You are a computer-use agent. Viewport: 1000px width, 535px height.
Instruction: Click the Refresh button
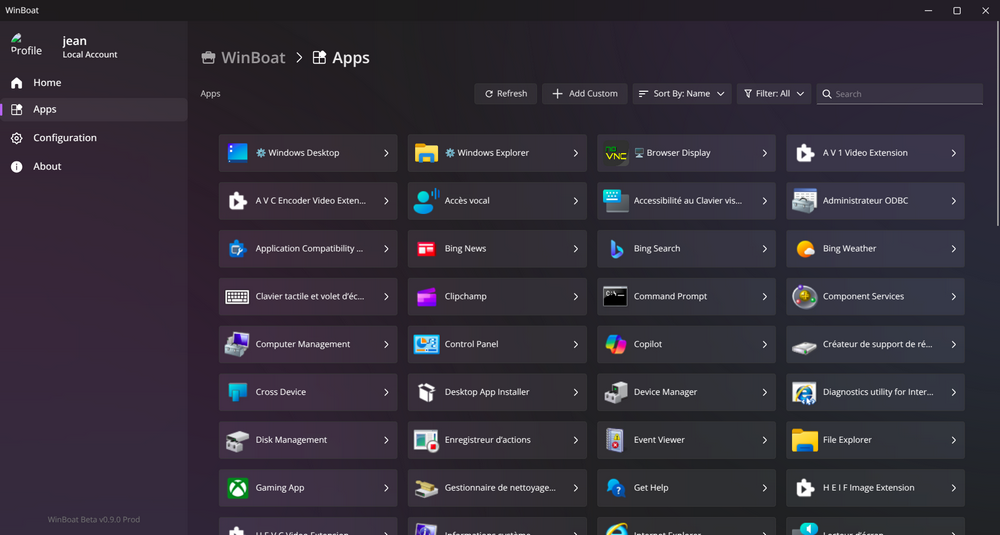point(506,94)
